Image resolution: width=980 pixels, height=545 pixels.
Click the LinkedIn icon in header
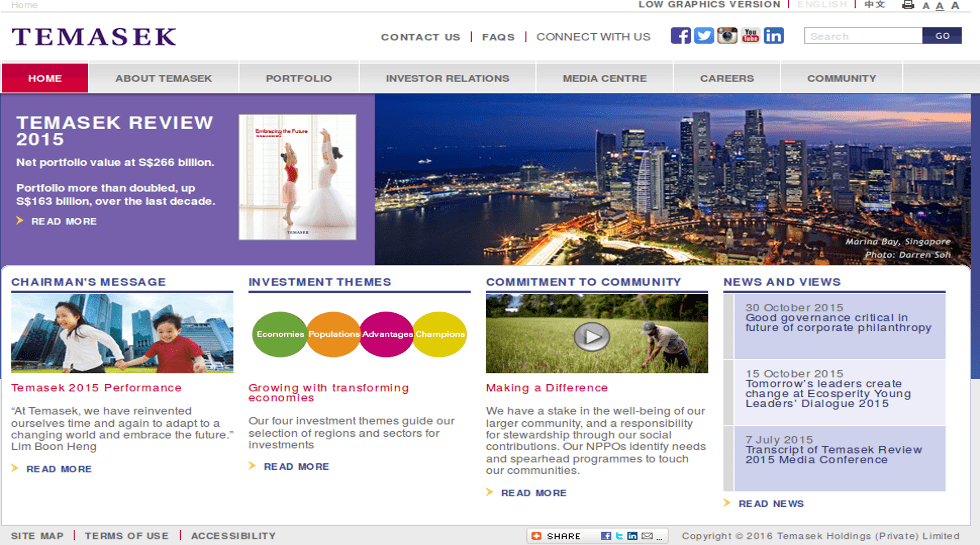pos(774,36)
